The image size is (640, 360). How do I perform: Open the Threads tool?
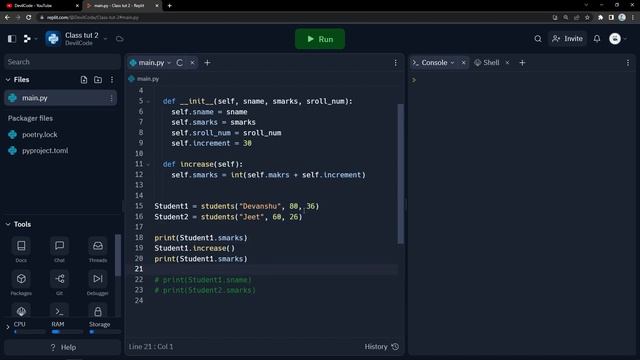tap(98, 250)
